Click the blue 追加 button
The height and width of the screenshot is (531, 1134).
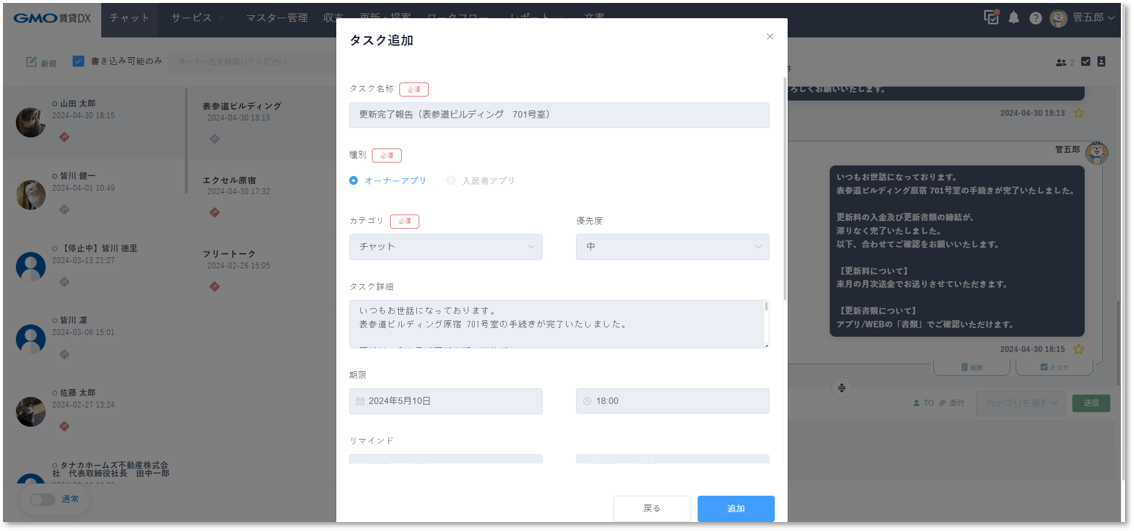click(736, 509)
